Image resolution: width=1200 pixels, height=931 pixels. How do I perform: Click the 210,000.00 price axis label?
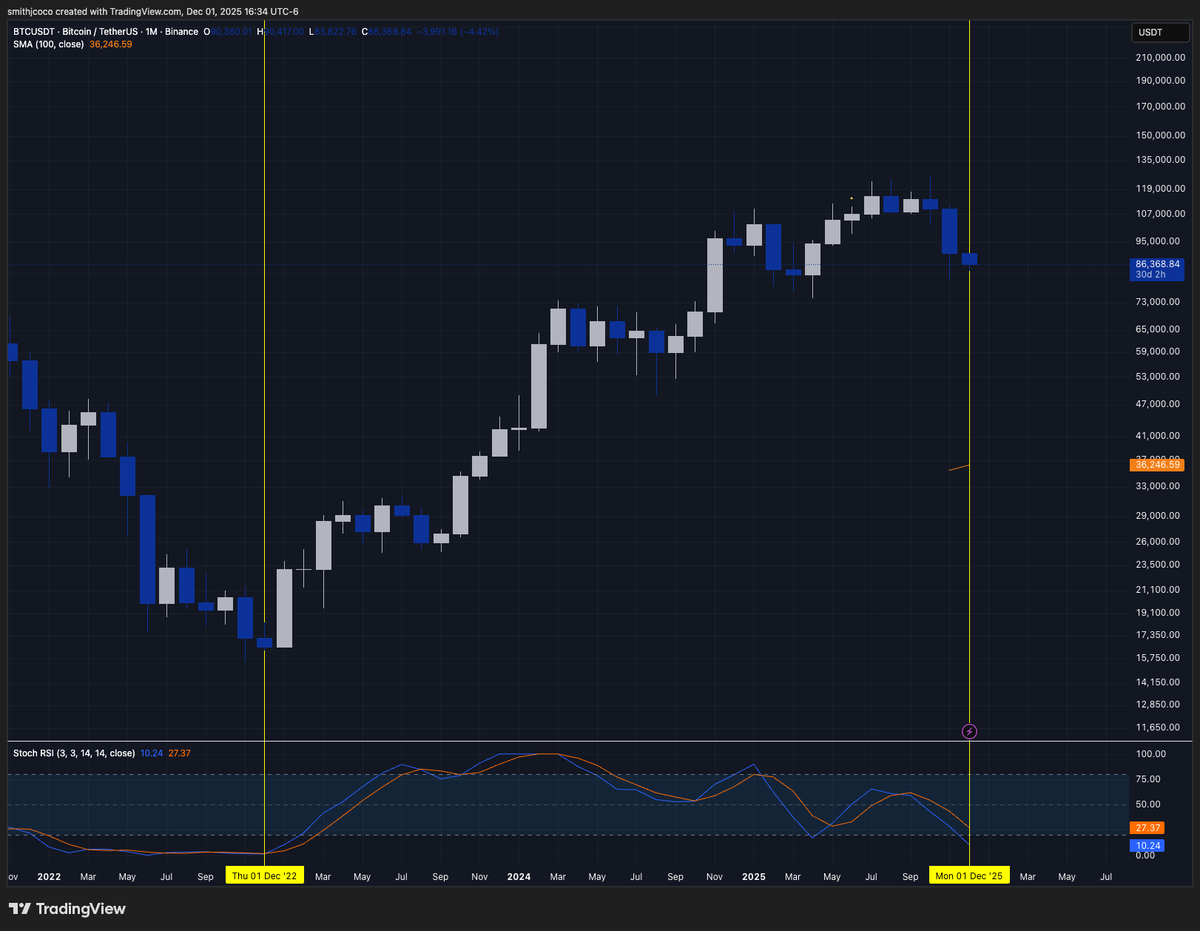1160,58
